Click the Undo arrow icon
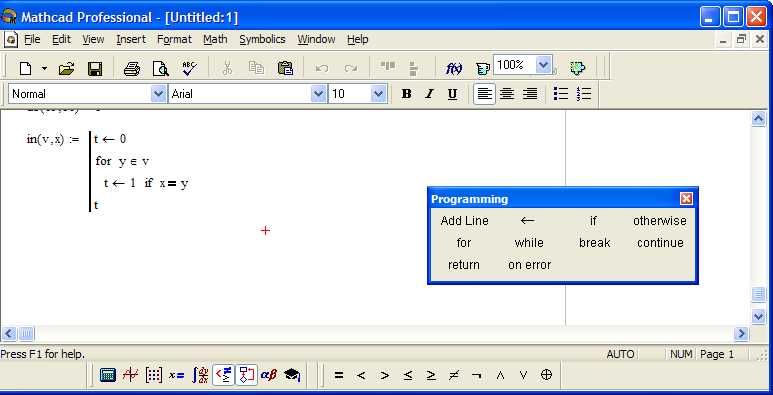The height and width of the screenshot is (395, 773). [321, 68]
